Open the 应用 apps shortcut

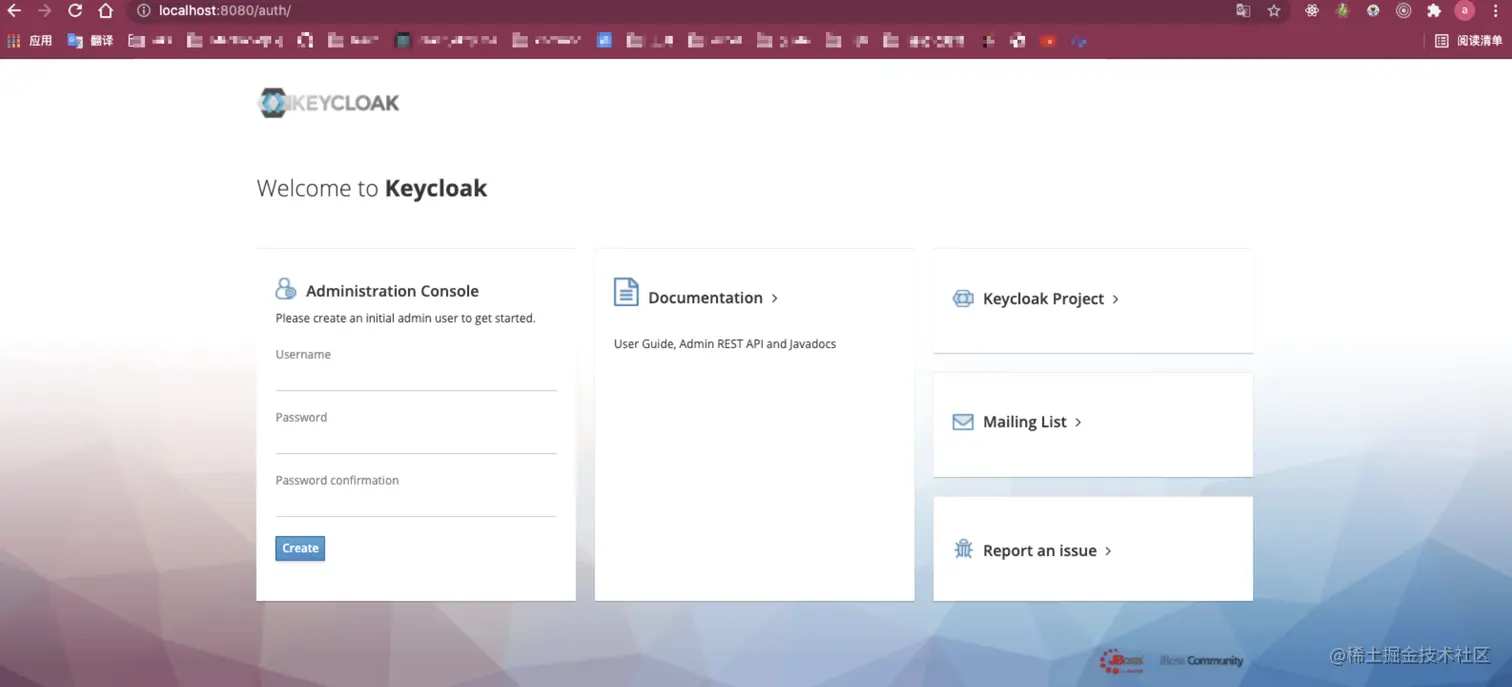[29, 41]
